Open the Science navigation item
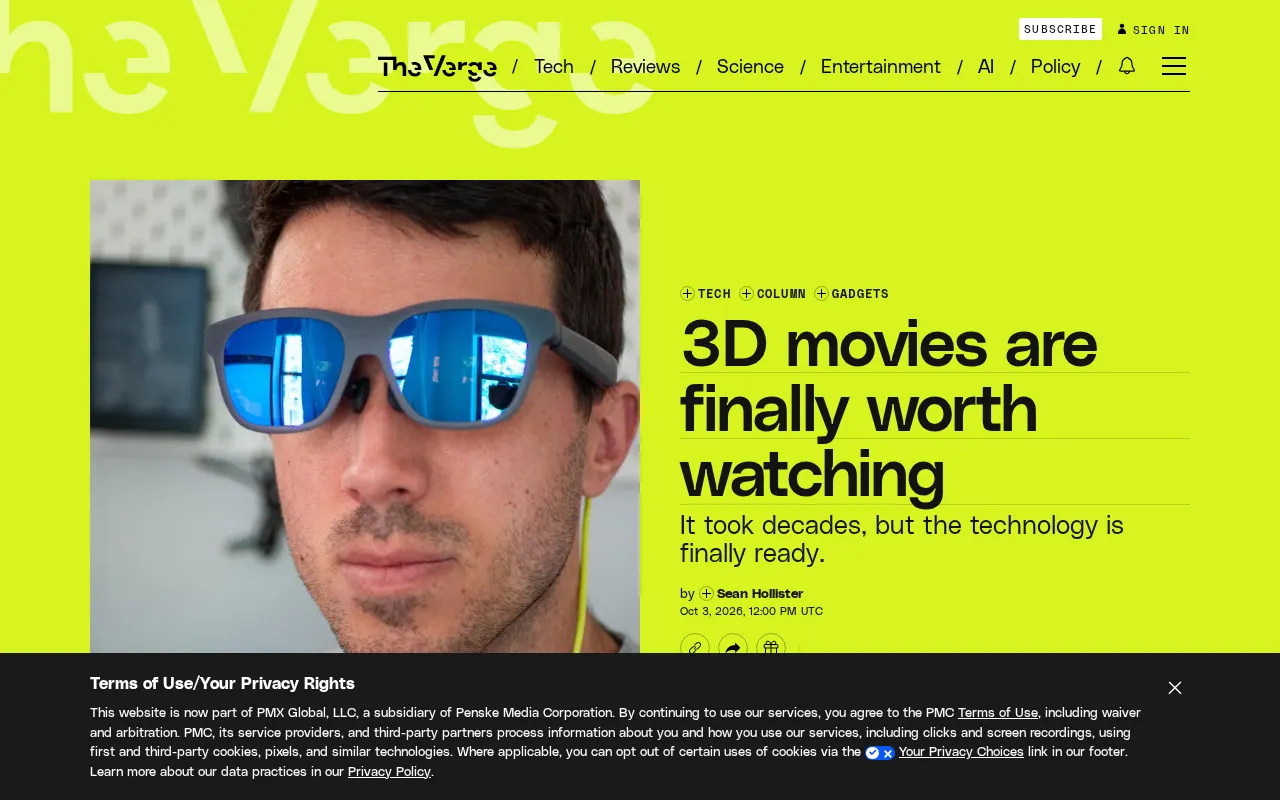 [750, 66]
